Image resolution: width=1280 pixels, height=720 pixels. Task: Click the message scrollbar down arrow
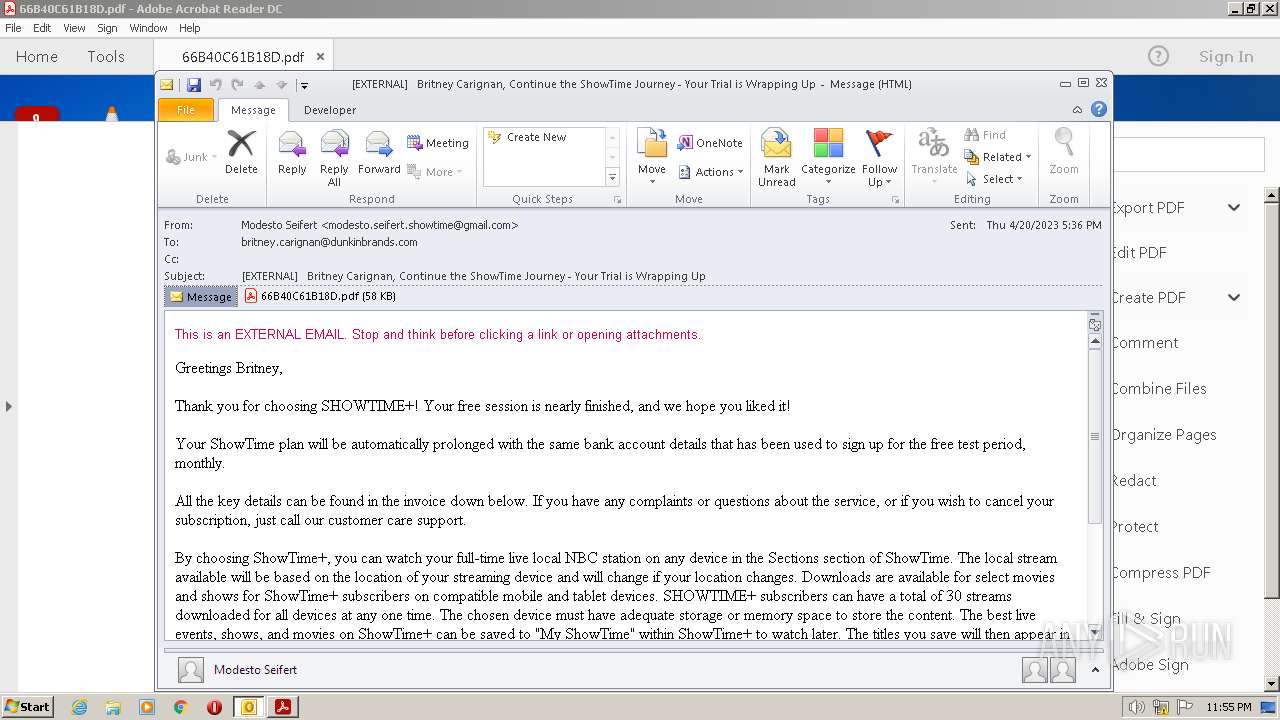click(x=1095, y=631)
